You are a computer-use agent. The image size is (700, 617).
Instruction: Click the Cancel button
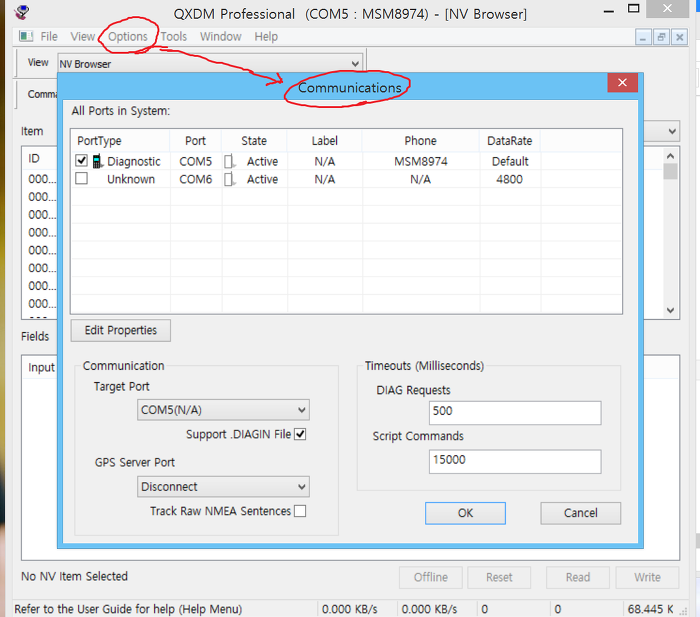pos(580,513)
